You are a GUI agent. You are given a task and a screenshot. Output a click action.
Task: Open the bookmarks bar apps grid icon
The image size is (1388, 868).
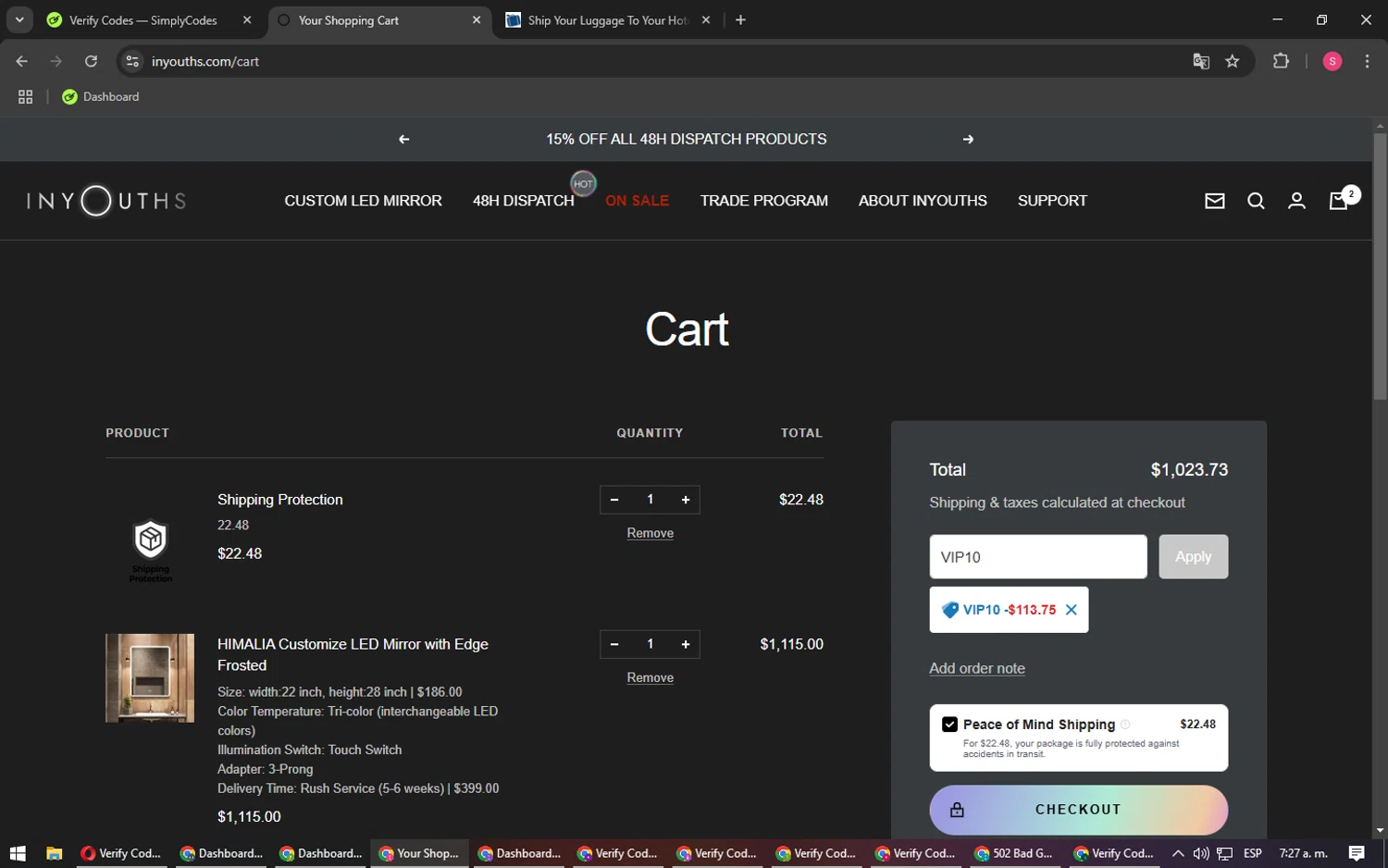point(25,96)
